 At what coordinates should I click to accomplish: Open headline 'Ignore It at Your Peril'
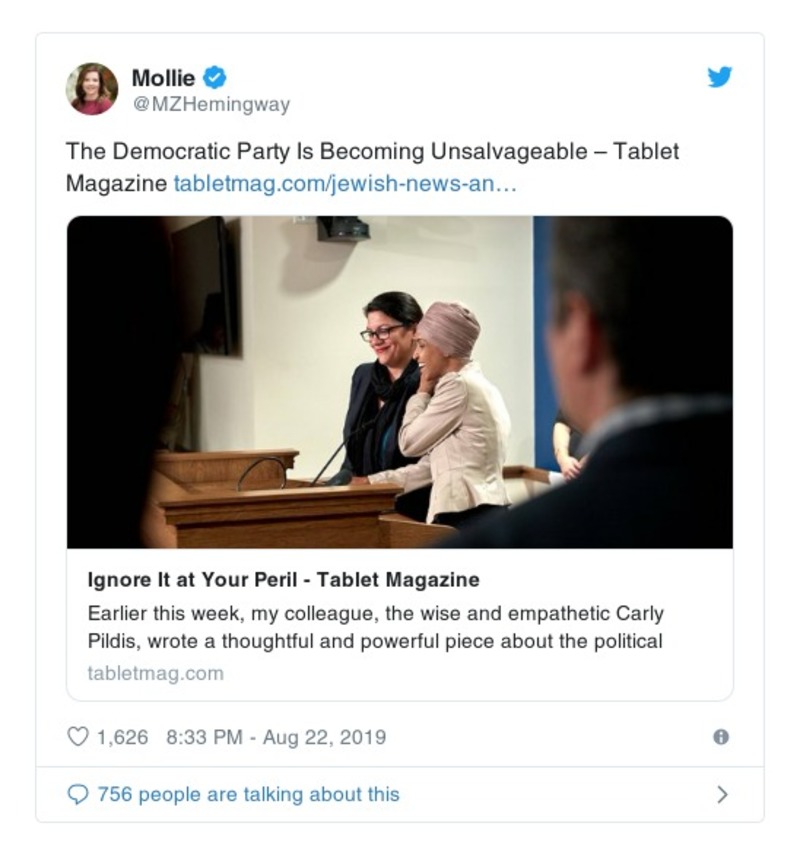pos(283,580)
